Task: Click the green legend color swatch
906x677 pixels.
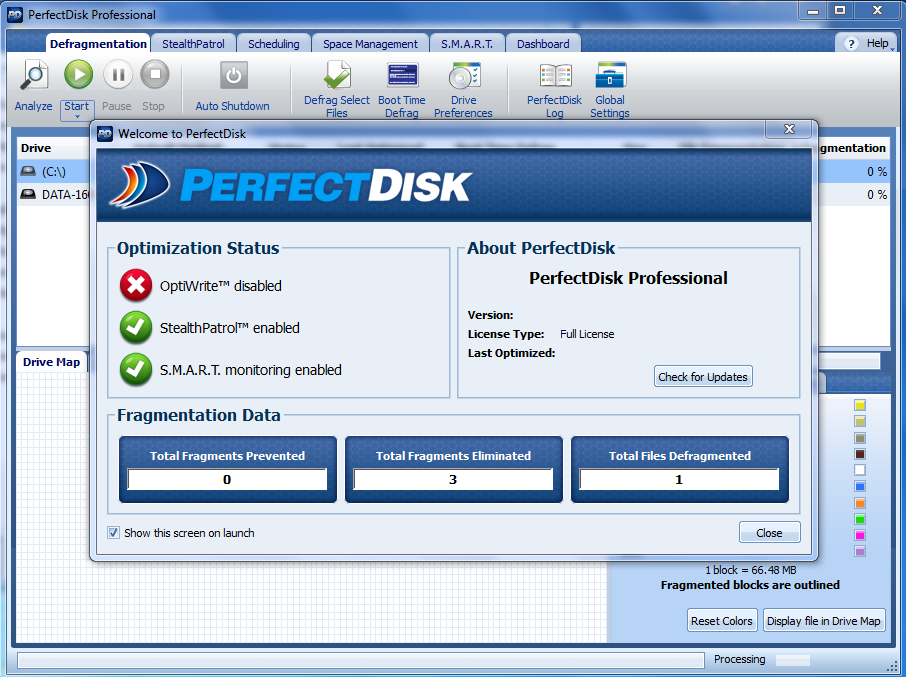Action: pyautogui.click(x=860, y=519)
